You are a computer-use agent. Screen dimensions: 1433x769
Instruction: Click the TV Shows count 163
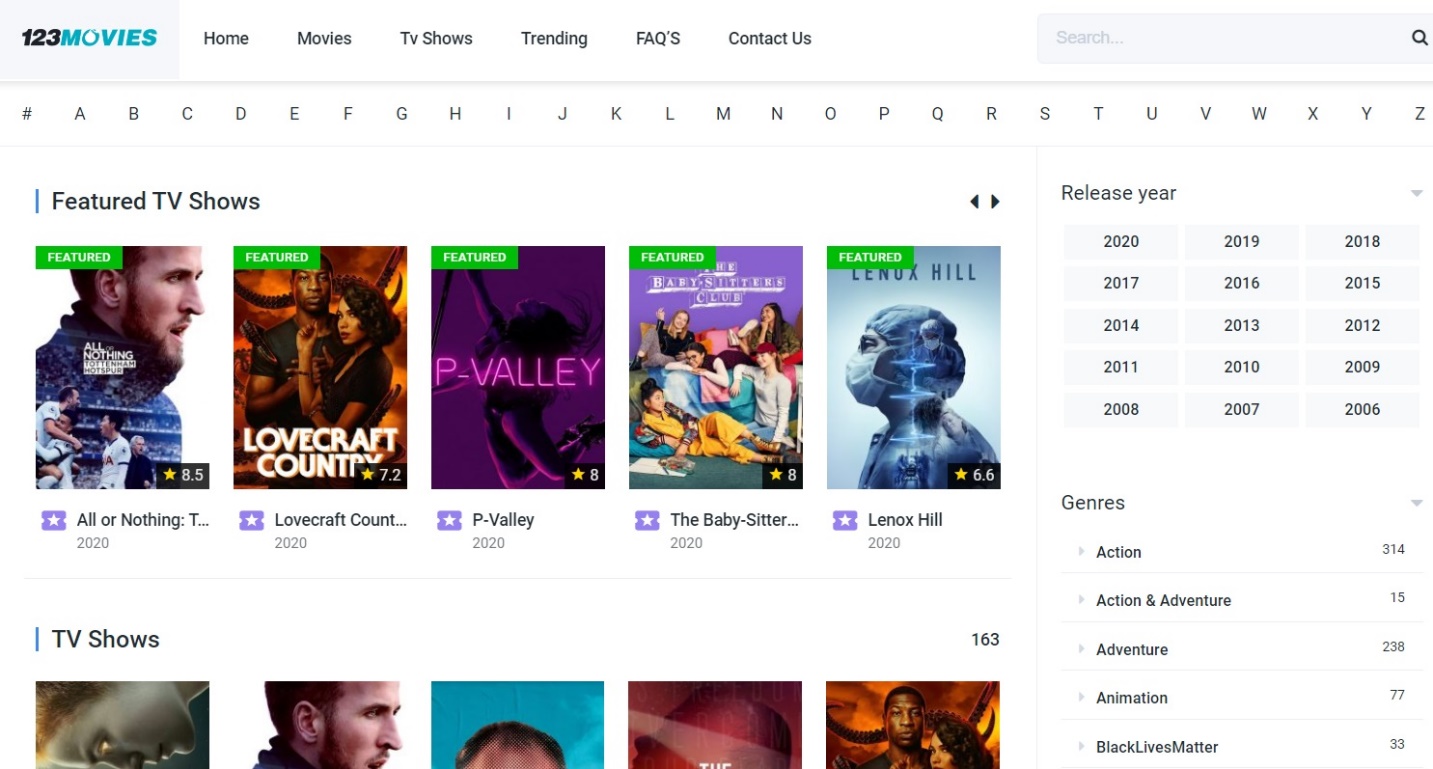(x=985, y=639)
